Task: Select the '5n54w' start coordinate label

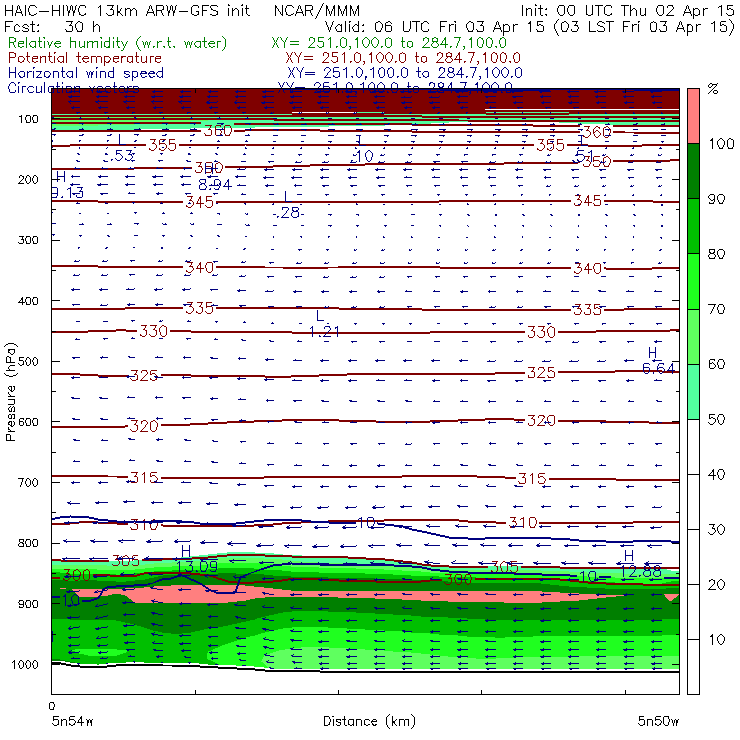Action: (x=72, y=721)
